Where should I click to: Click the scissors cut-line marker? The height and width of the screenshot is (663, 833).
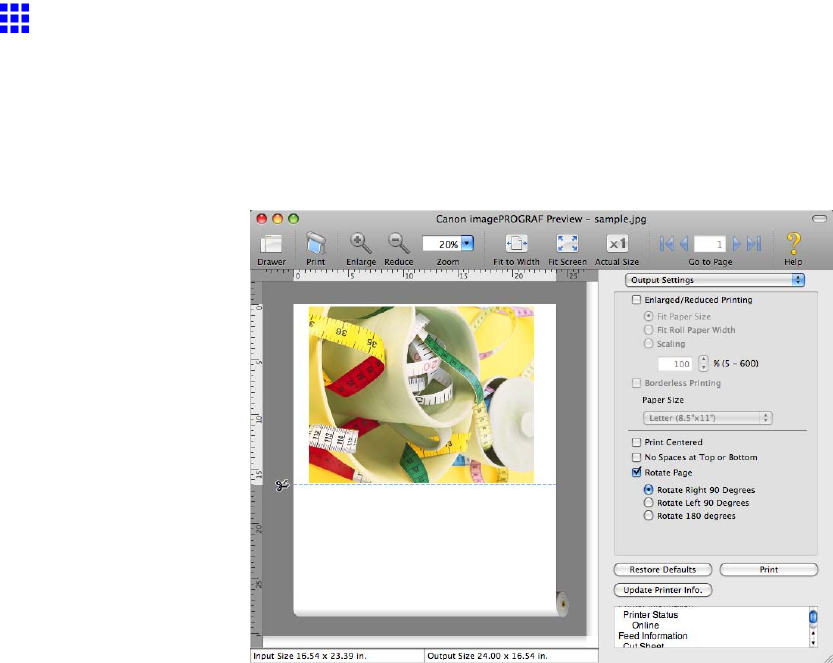tap(282, 485)
